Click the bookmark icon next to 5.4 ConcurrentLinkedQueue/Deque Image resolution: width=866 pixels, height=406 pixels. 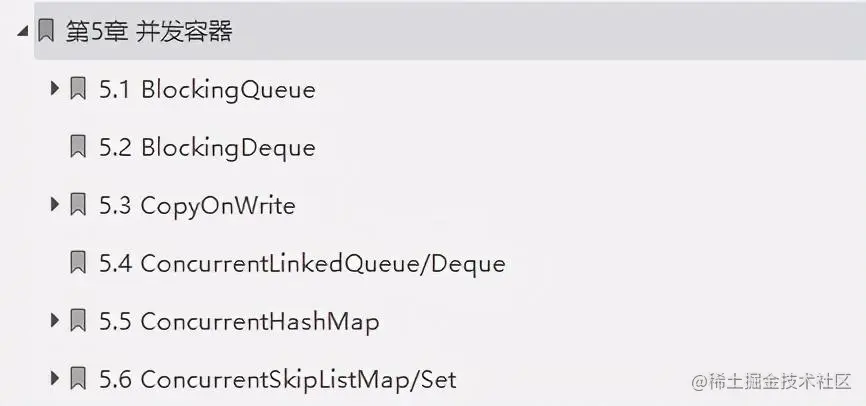tap(78, 264)
